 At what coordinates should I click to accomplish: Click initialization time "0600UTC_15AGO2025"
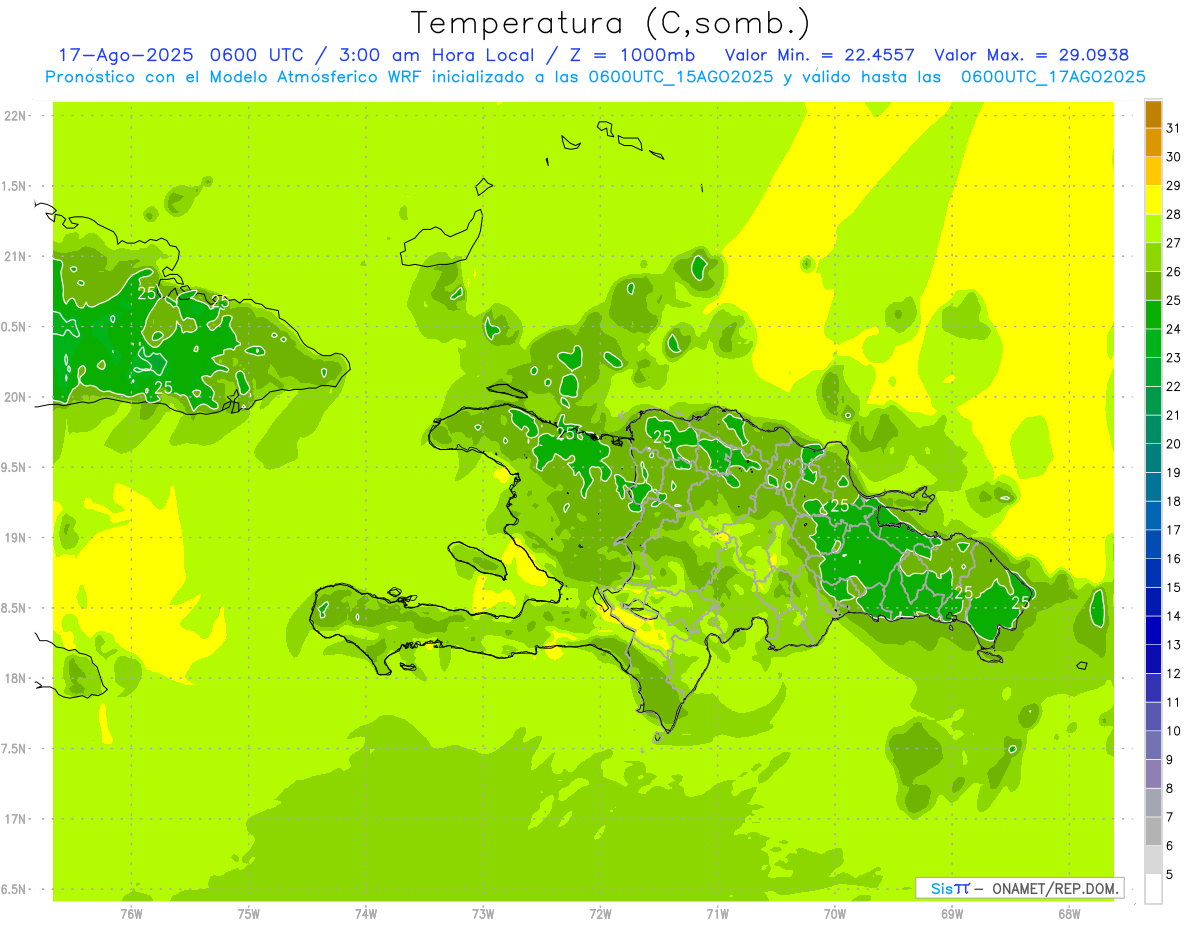681,76
